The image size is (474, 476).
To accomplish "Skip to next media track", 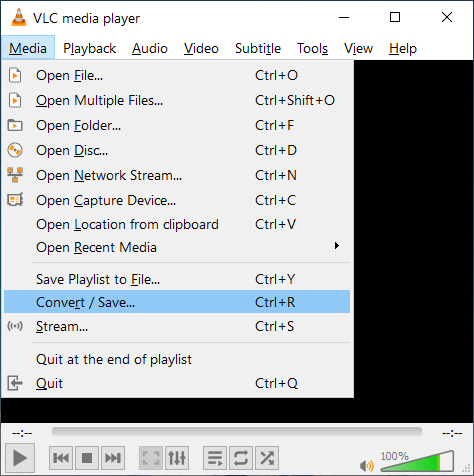I will tap(113, 458).
